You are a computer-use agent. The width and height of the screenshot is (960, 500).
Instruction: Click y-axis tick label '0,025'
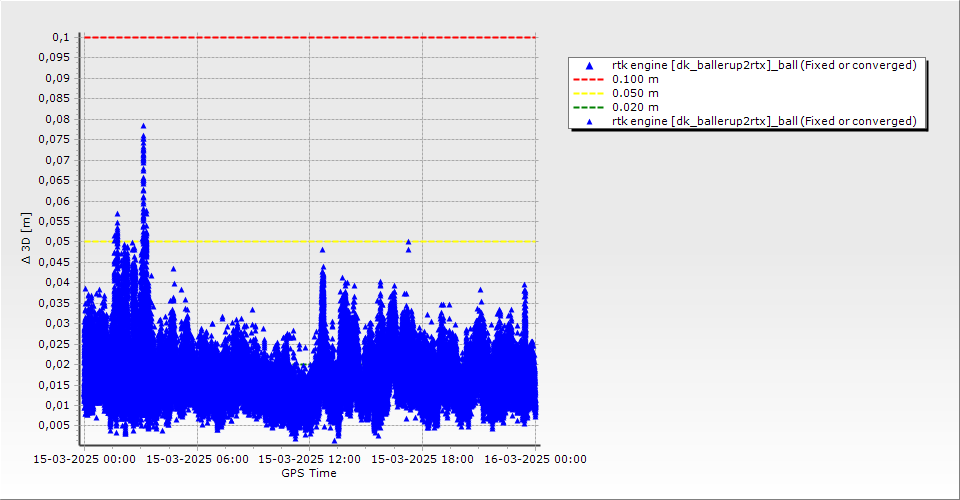(54, 345)
